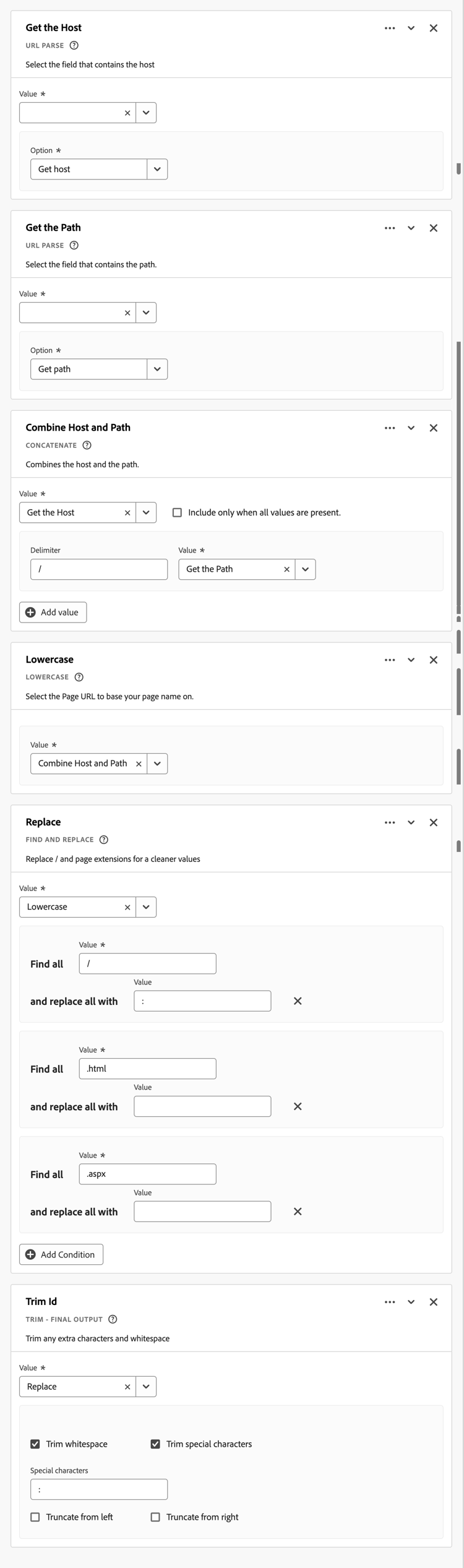Show help for Find and Replace function
The height and width of the screenshot is (1568, 464).
[x=104, y=840]
